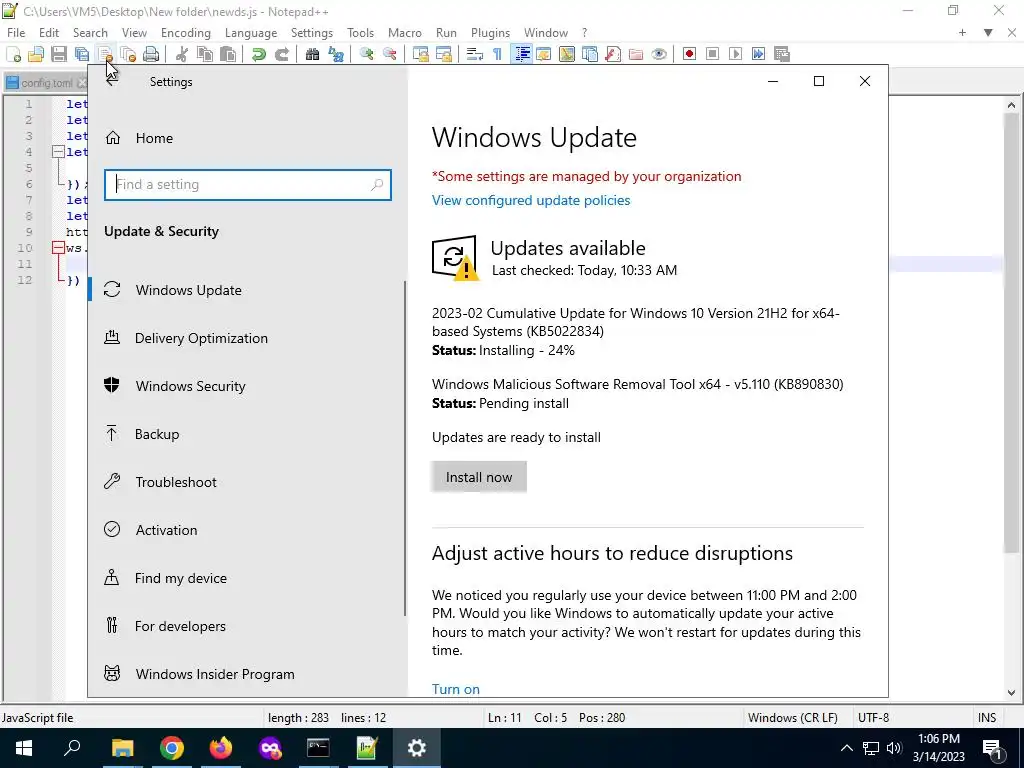
Task: Click View configured update policies link
Action: pyautogui.click(x=531, y=200)
